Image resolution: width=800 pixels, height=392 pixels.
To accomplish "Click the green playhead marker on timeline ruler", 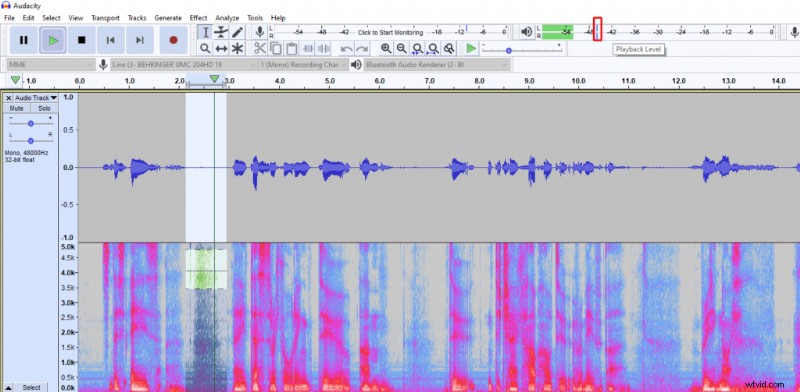I will [x=215, y=79].
